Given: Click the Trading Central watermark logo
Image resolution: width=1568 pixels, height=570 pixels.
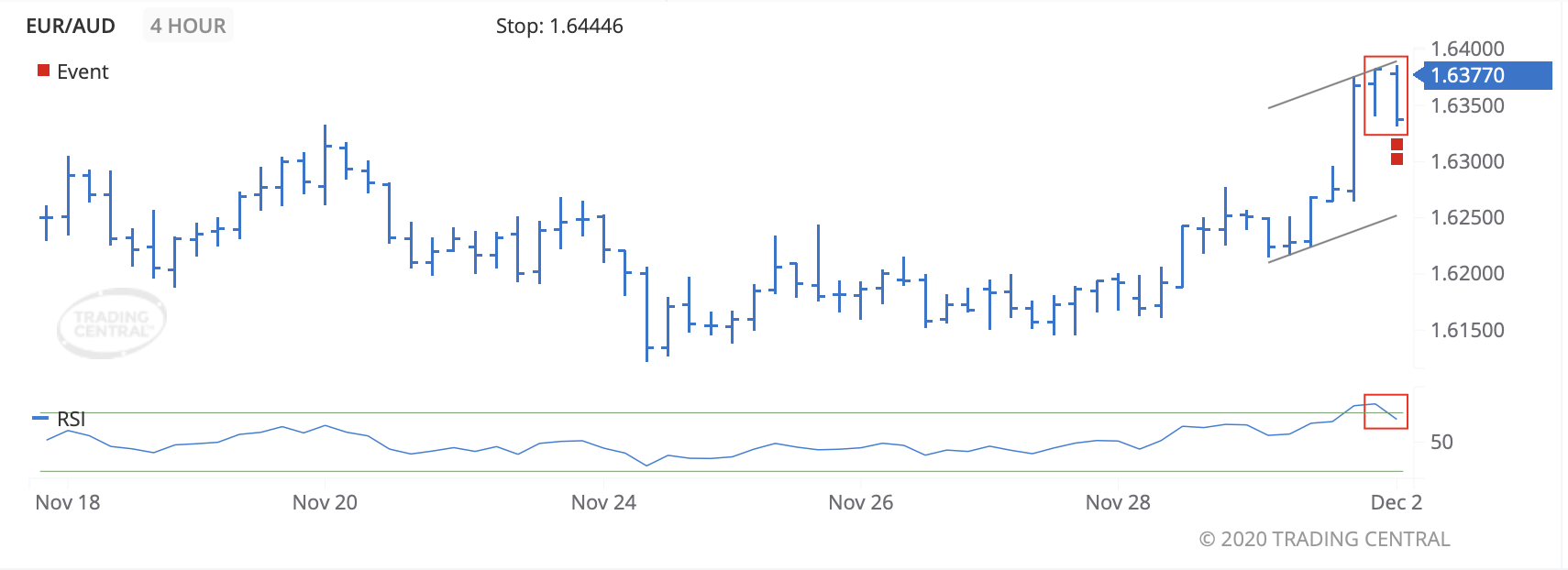Looking at the screenshot, I should 112,323.
